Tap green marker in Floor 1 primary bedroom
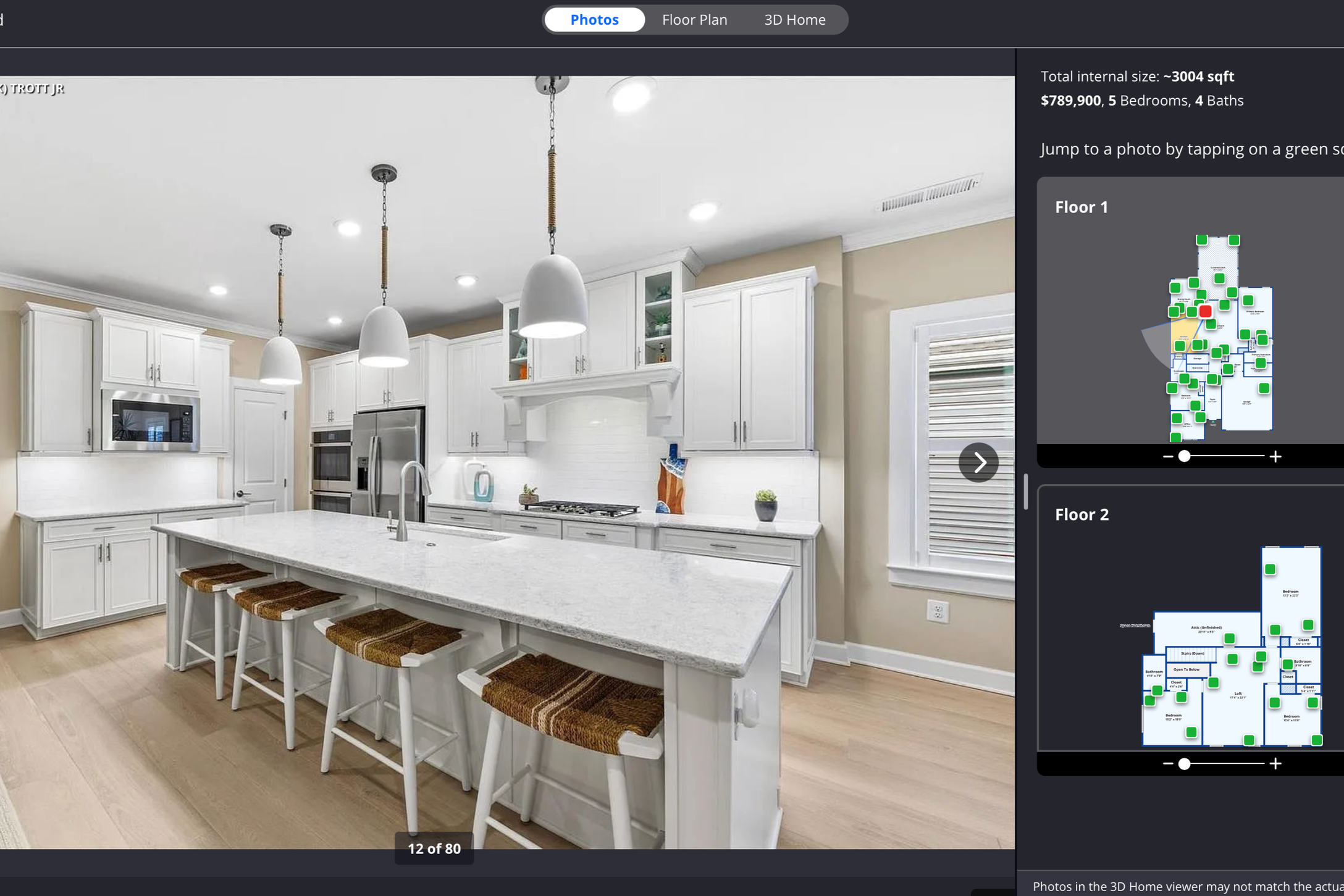This screenshot has width=1344, height=896. pos(1248,301)
